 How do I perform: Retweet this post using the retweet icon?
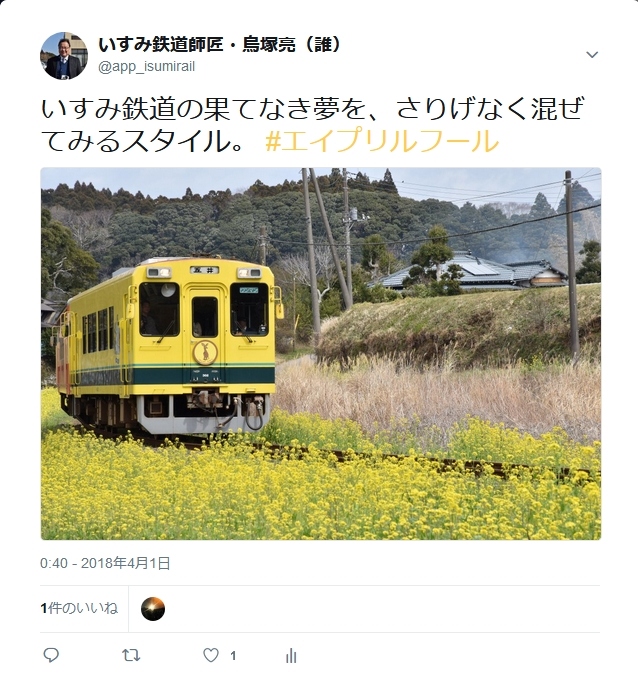[130, 655]
